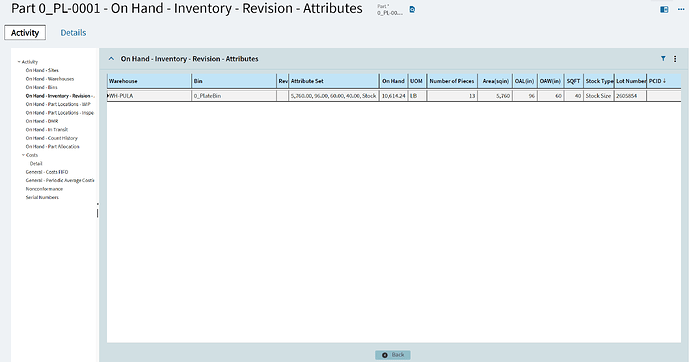Select On Hand - Count History in tree
This screenshot has height=362, width=689.
point(51,138)
